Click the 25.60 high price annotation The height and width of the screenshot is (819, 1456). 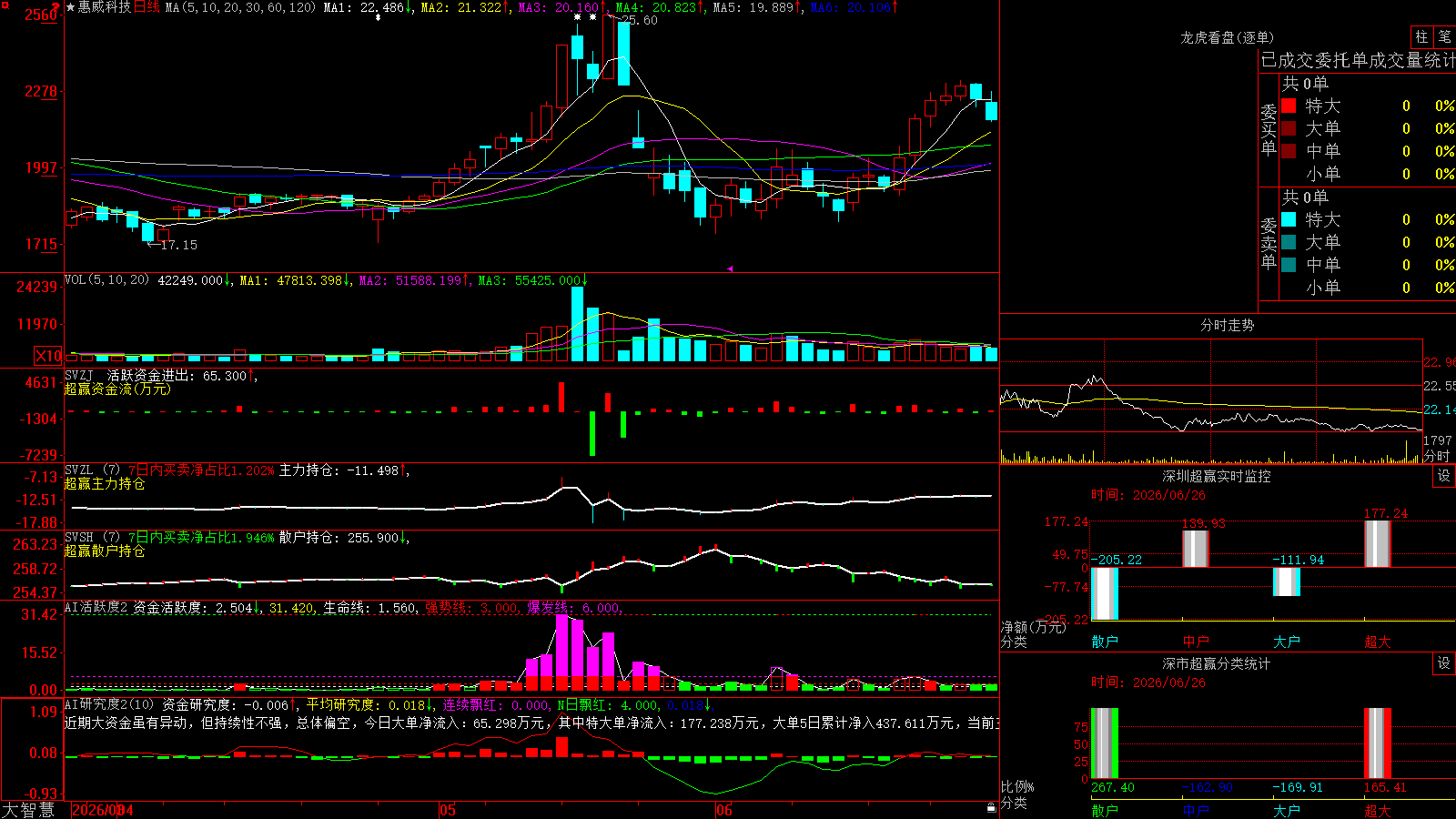click(639, 20)
